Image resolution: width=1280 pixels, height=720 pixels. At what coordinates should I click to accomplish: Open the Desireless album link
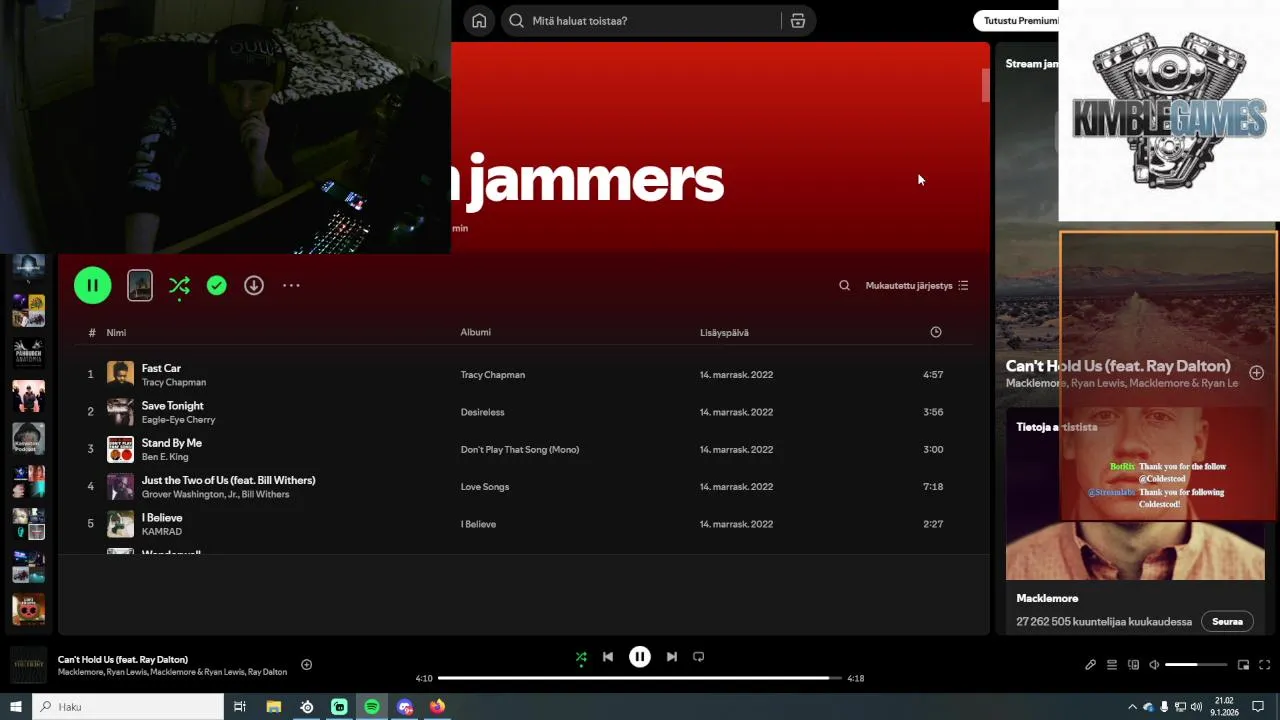point(482,412)
